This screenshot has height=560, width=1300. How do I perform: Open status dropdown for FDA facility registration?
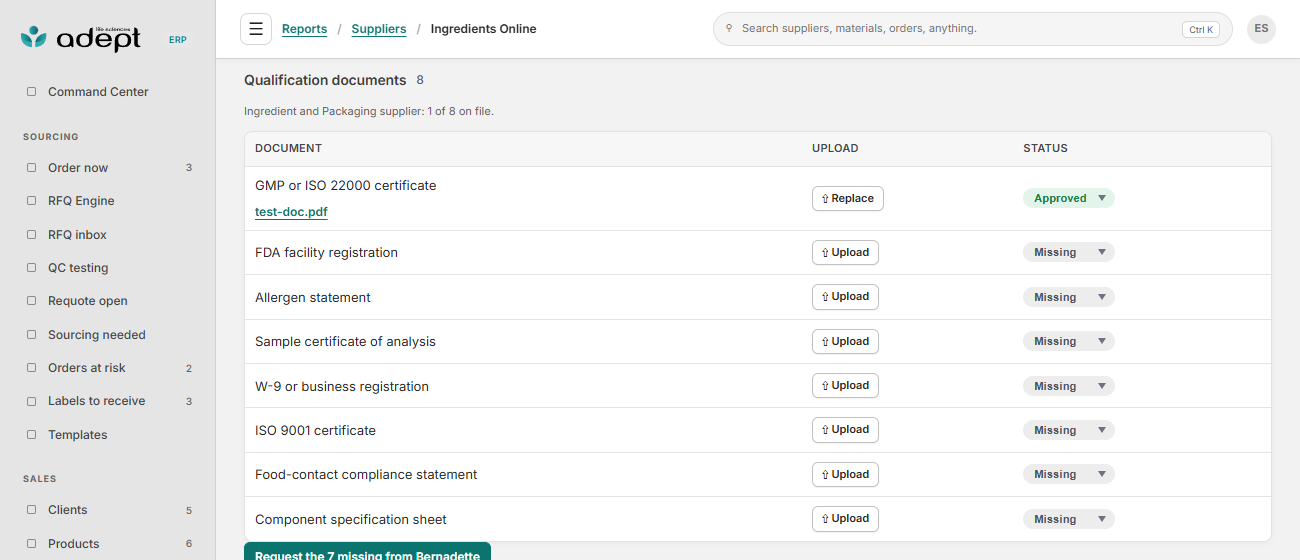point(1068,253)
